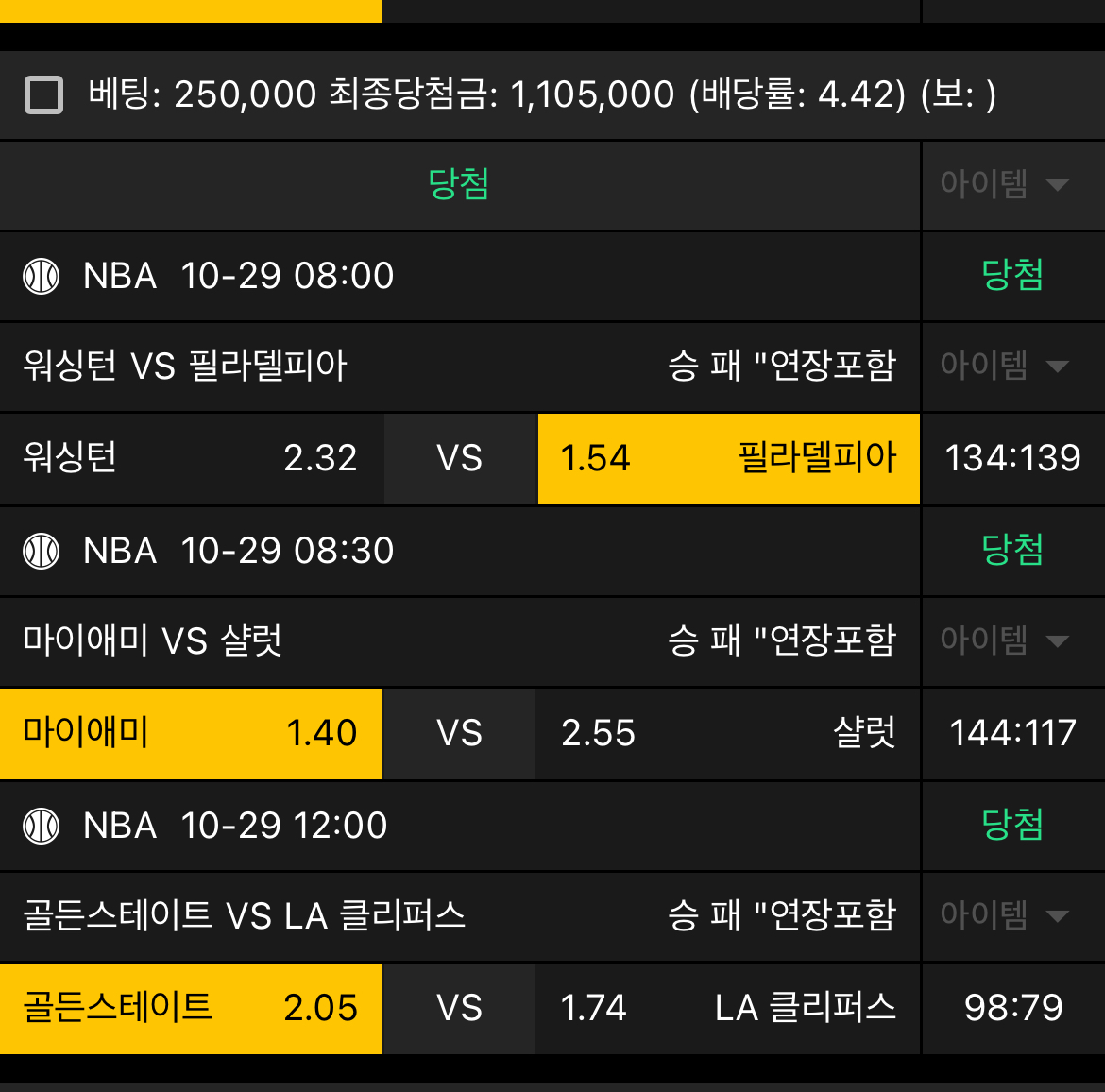
Task: Click the highlighted 마이애미 1.40 pick
Action: click(191, 733)
